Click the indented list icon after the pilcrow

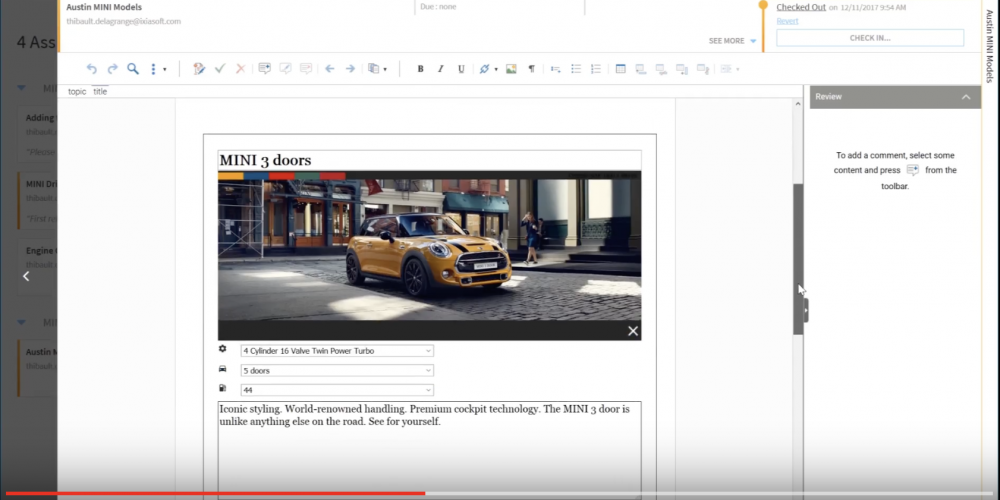tap(555, 69)
